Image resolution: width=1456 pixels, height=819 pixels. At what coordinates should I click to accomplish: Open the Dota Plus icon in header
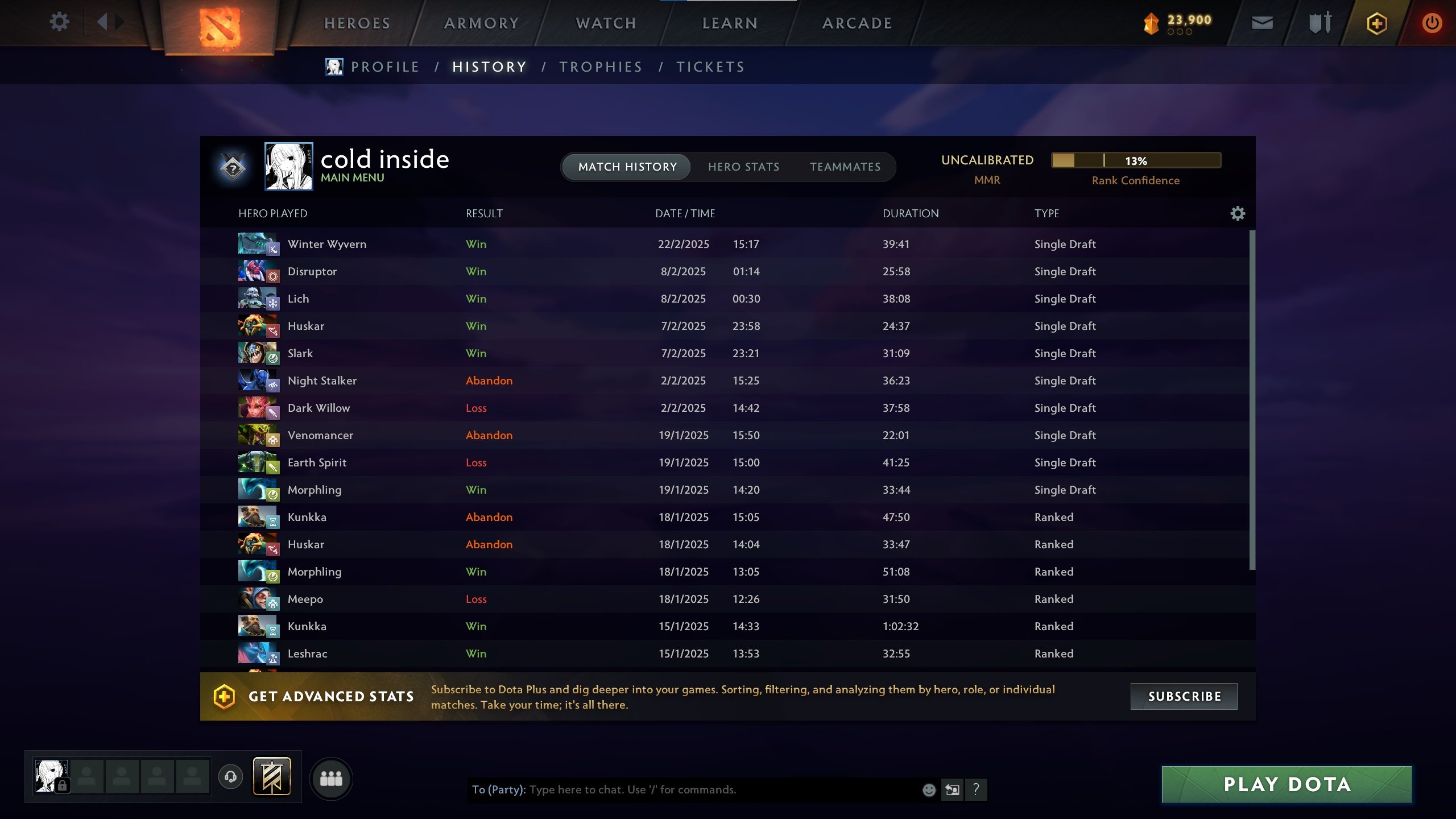click(x=1376, y=23)
